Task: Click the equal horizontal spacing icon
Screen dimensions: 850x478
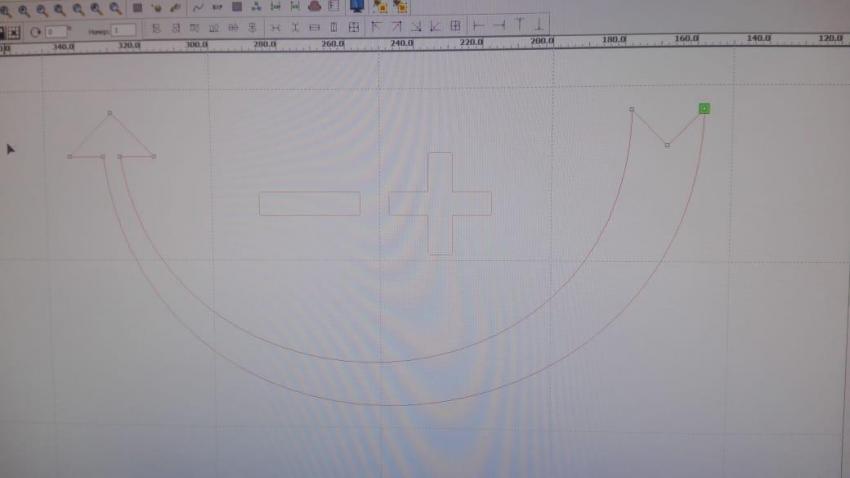Action: [275, 28]
